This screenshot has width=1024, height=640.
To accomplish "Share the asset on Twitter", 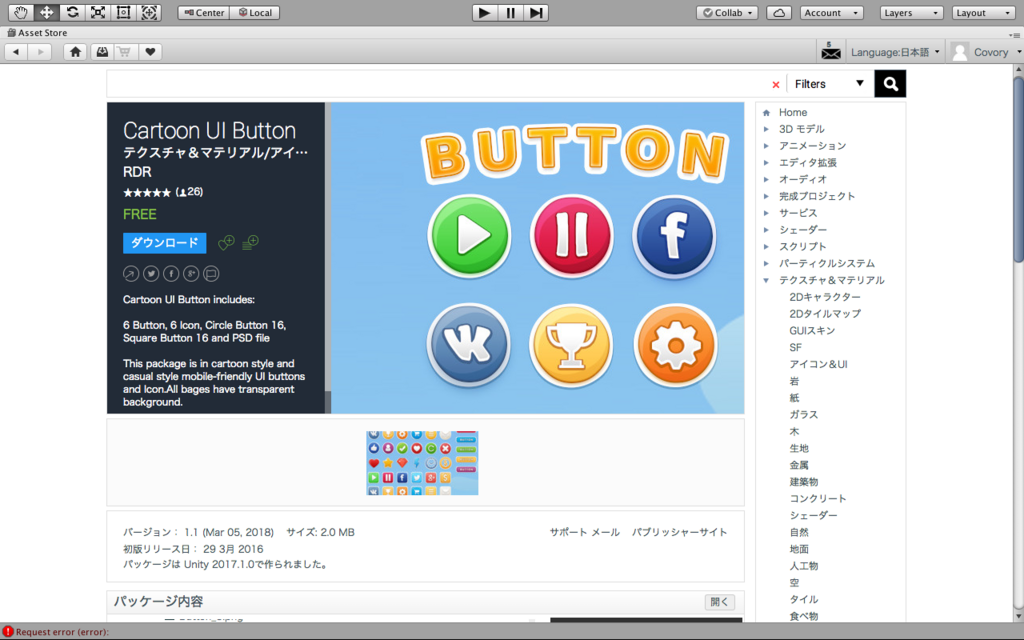I will [x=151, y=274].
